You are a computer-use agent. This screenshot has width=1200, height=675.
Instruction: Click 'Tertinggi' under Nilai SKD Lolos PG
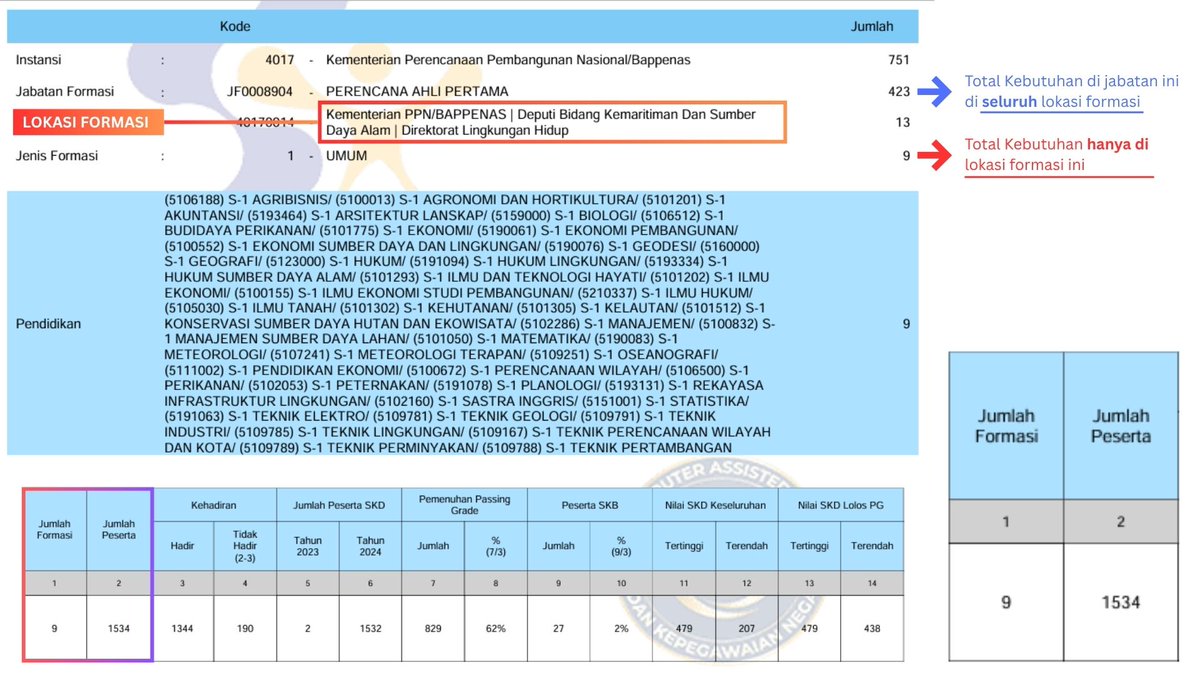[x=809, y=546]
